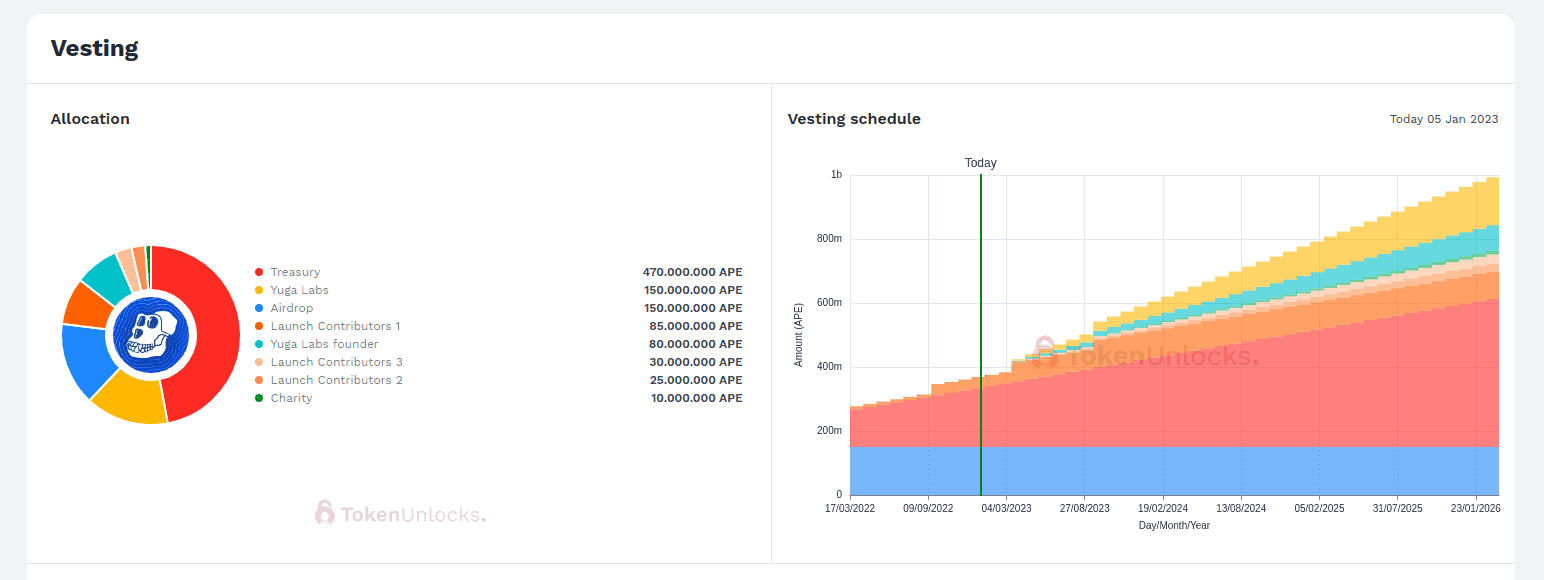Screen dimensions: 1544x580
Task: Click the 05/02/2025 axis date
Action: tap(1319, 509)
